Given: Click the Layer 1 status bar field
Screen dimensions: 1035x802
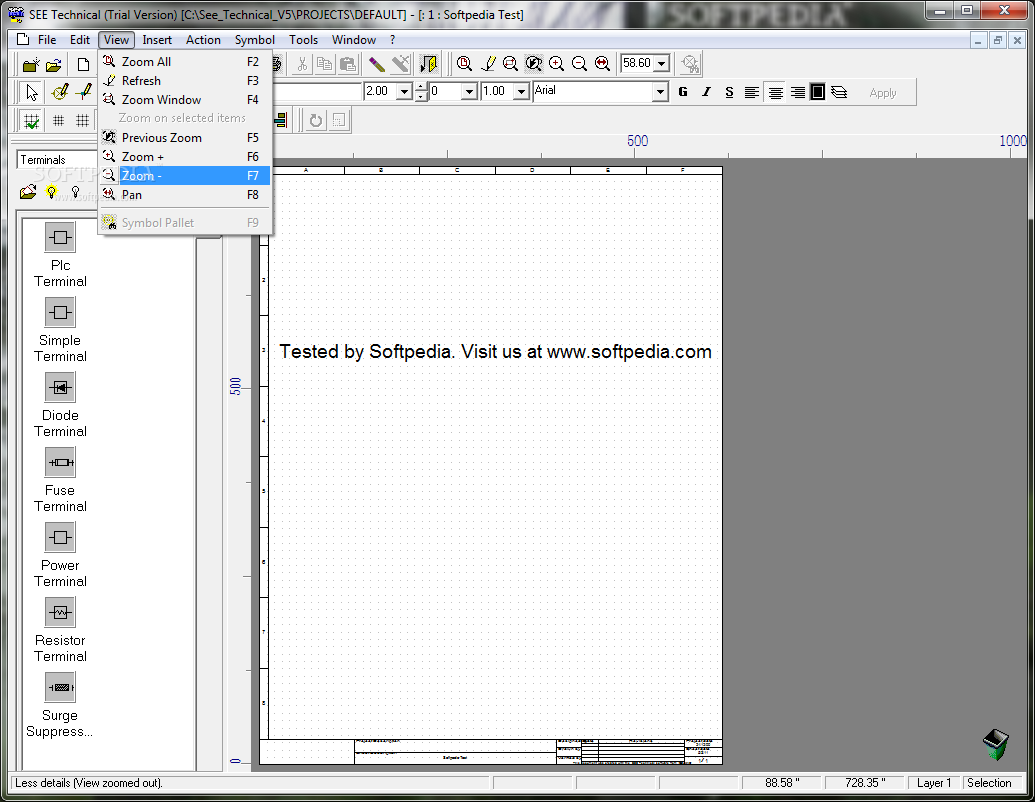Looking at the screenshot, I should coord(933,783).
